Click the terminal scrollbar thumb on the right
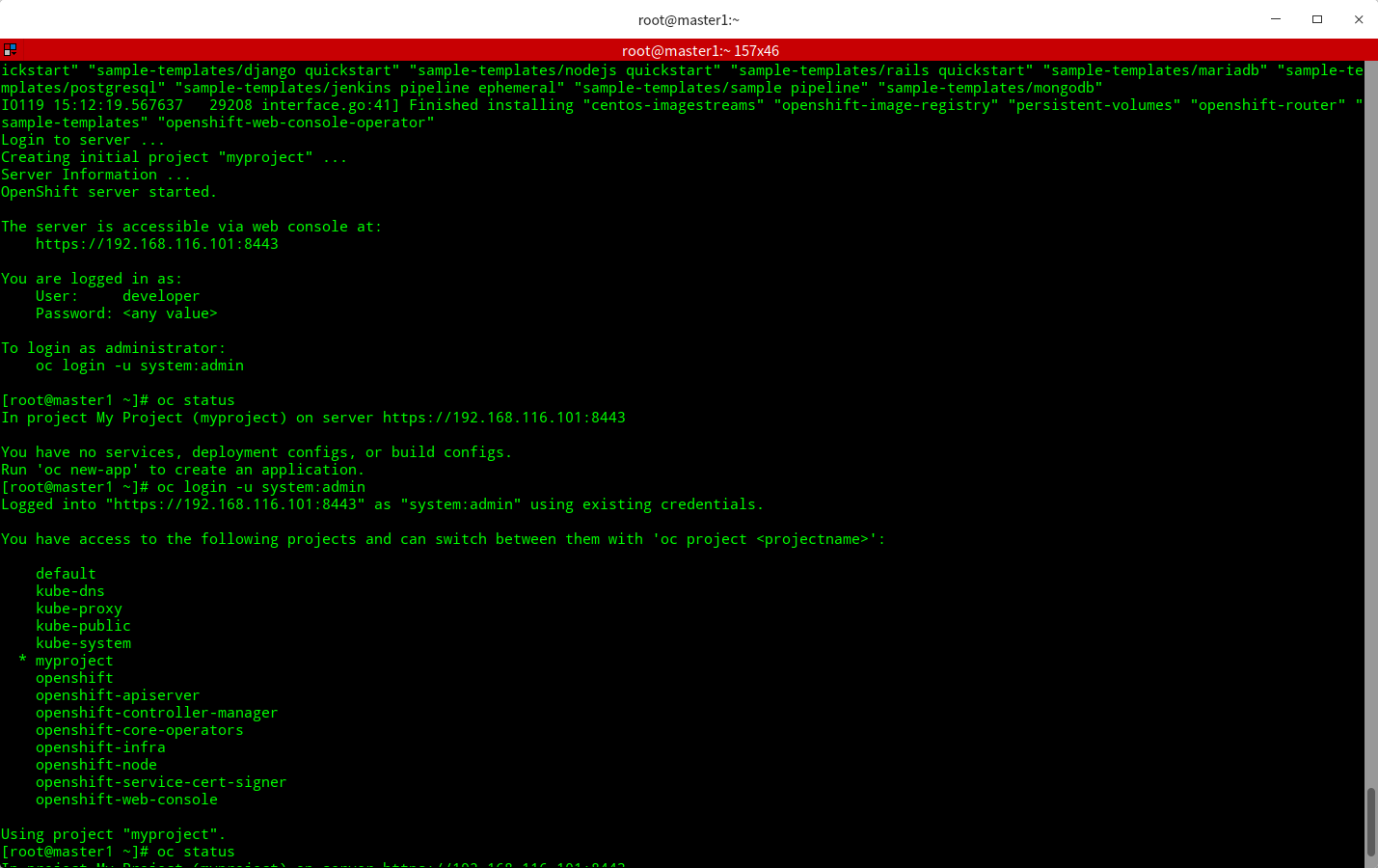Viewport: 1378px width, 868px height. coord(1371,810)
